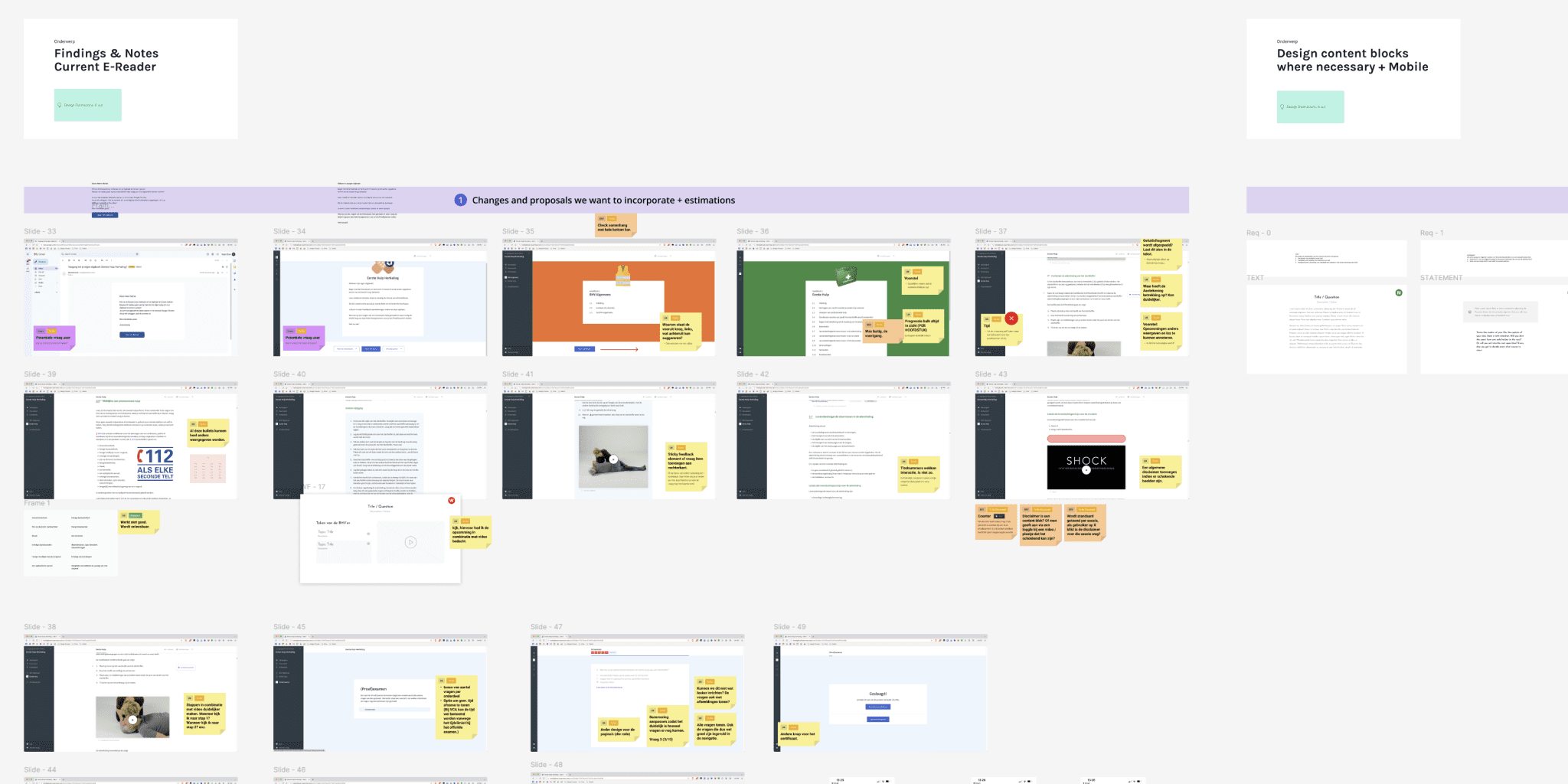The width and height of the screenshot is (1568, 784).
Task: Select the 'Slide - 33' frame label
Action: (40, 231)
